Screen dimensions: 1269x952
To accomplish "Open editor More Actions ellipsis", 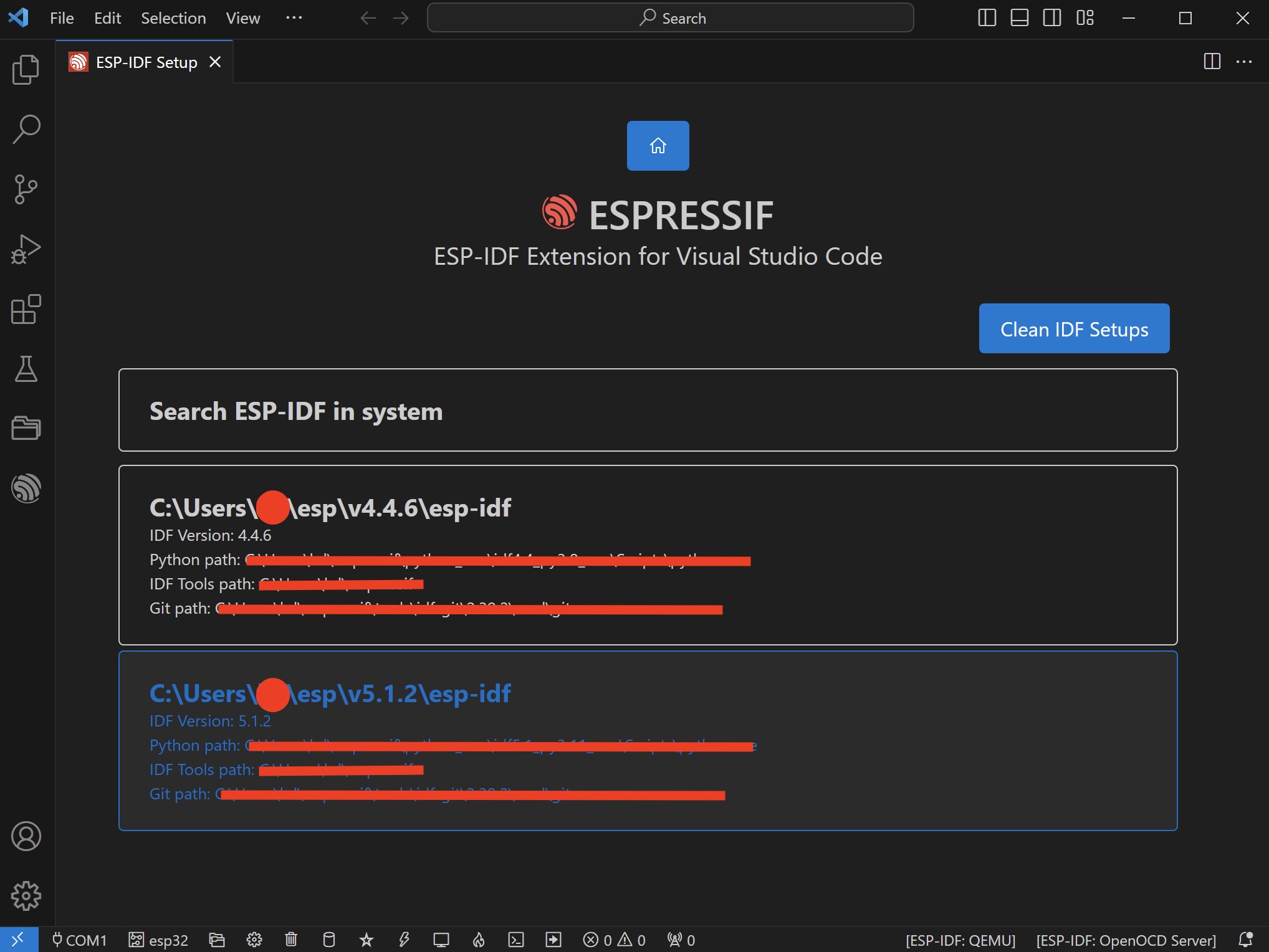I will pyautogui.click(x=1244, y=61).
